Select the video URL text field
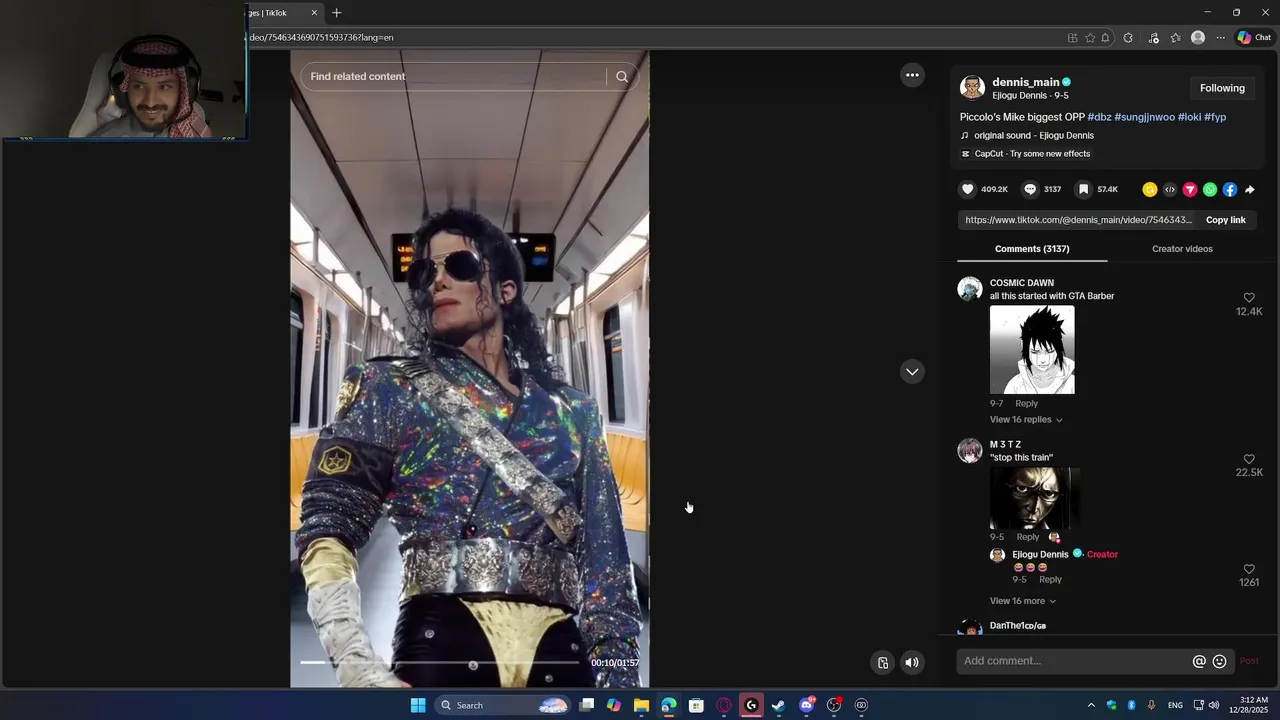This screenshot has height=720, width=1280. pyautogui.click(x=1078, y=220)
